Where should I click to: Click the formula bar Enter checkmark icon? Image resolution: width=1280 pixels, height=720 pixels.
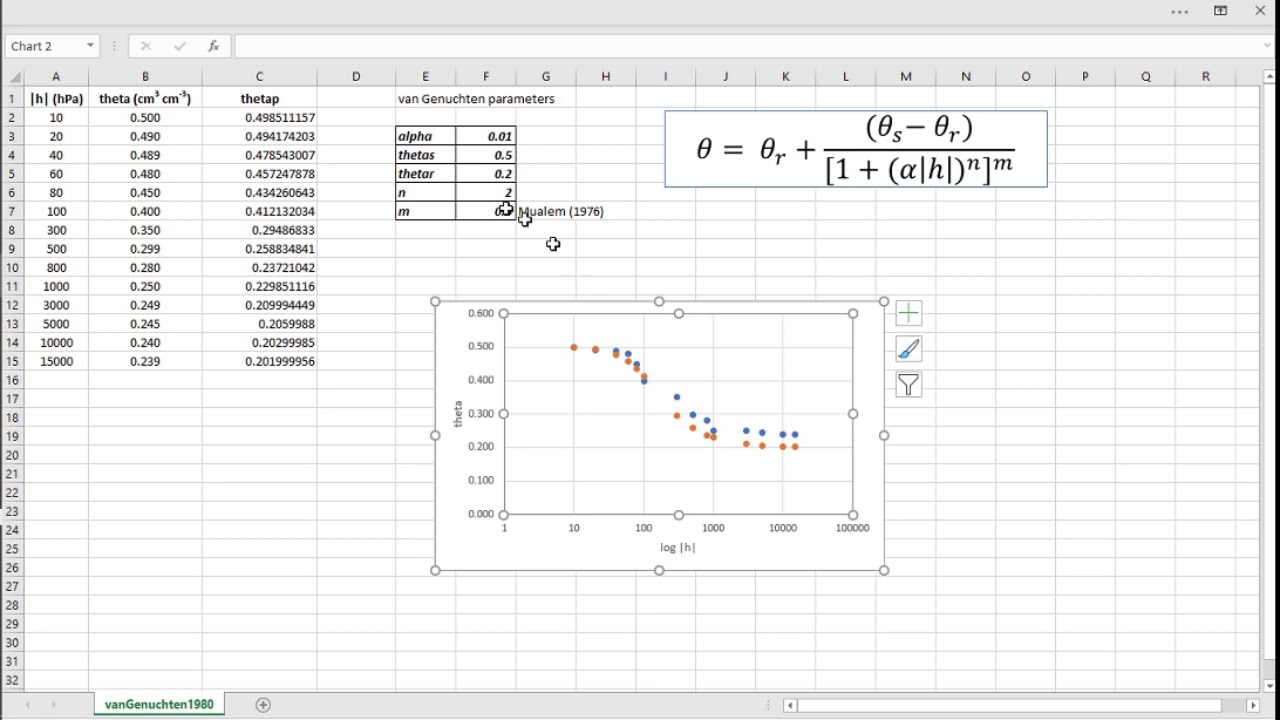point(180,46)
